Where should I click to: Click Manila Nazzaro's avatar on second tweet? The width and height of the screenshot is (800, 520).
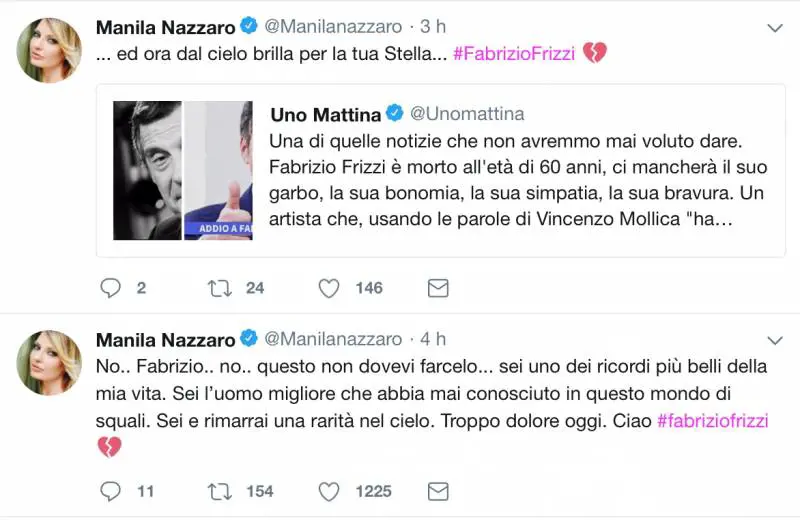pos(49,362)
